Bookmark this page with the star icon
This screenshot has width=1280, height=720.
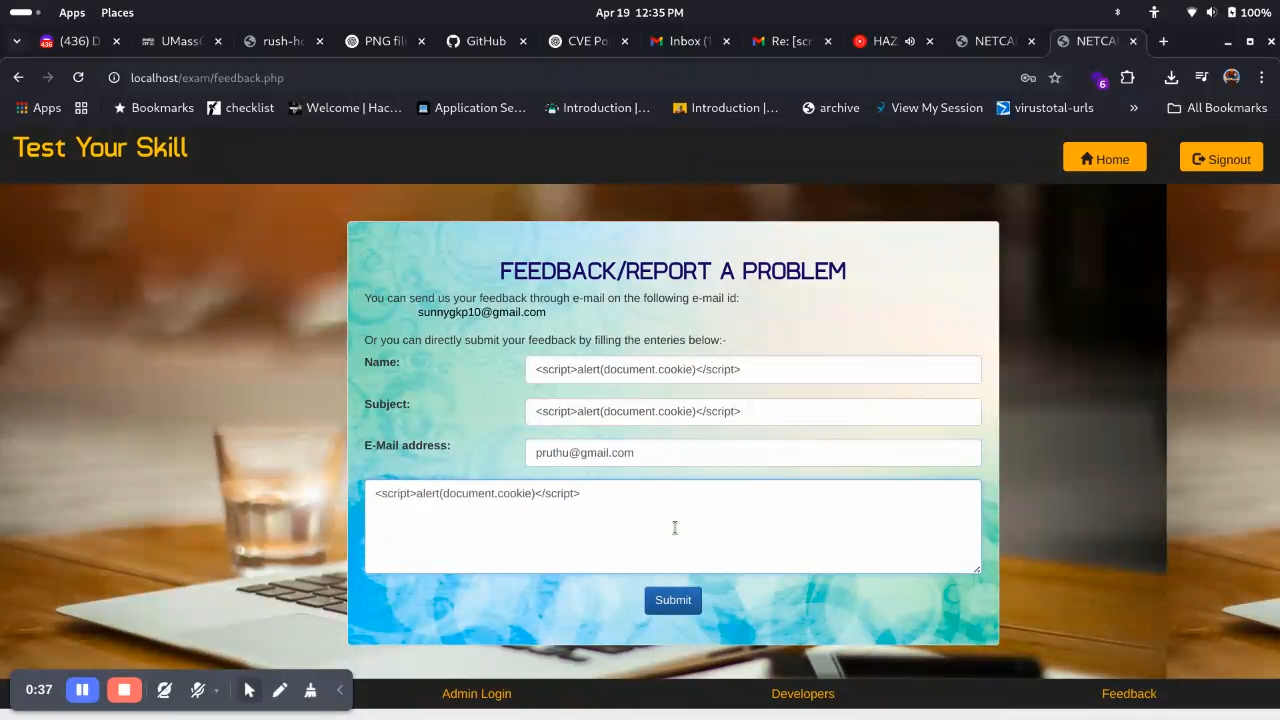(x=1055, y=77)
